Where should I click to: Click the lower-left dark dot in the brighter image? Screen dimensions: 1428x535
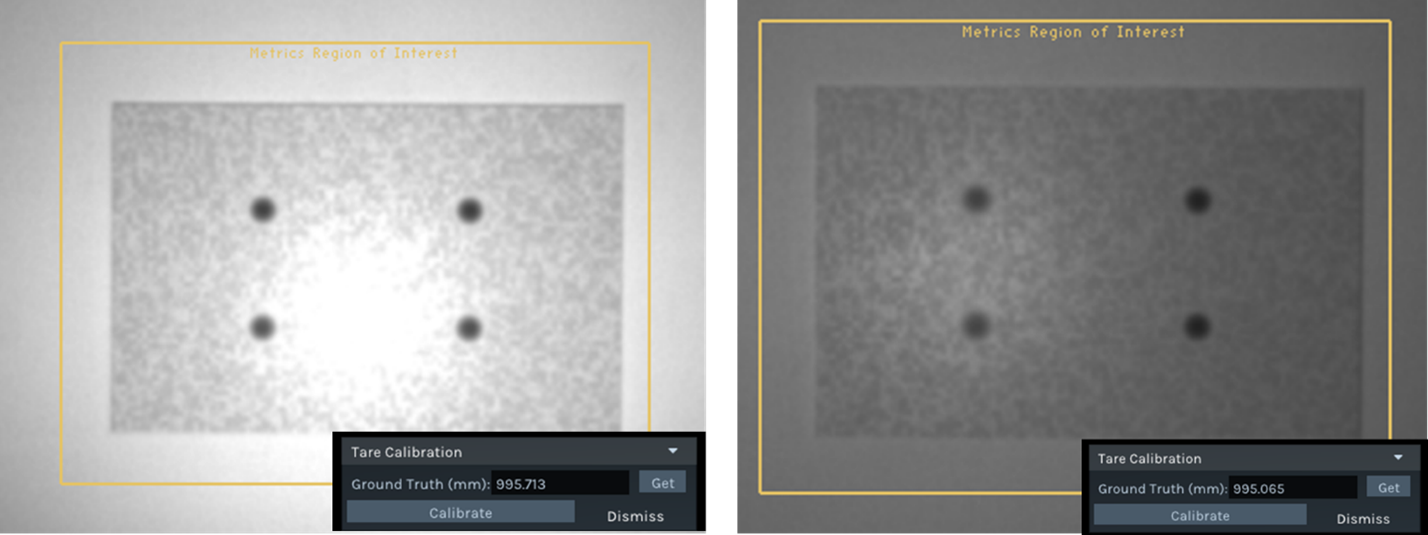click(x=263, y=327)
